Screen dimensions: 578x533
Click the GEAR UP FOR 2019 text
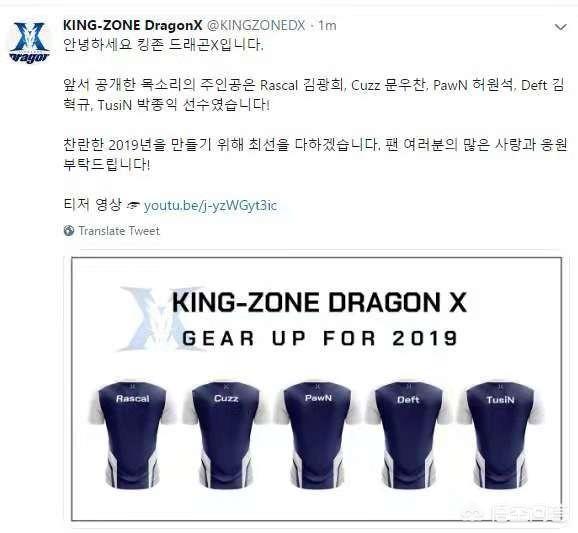coord(320,338)
